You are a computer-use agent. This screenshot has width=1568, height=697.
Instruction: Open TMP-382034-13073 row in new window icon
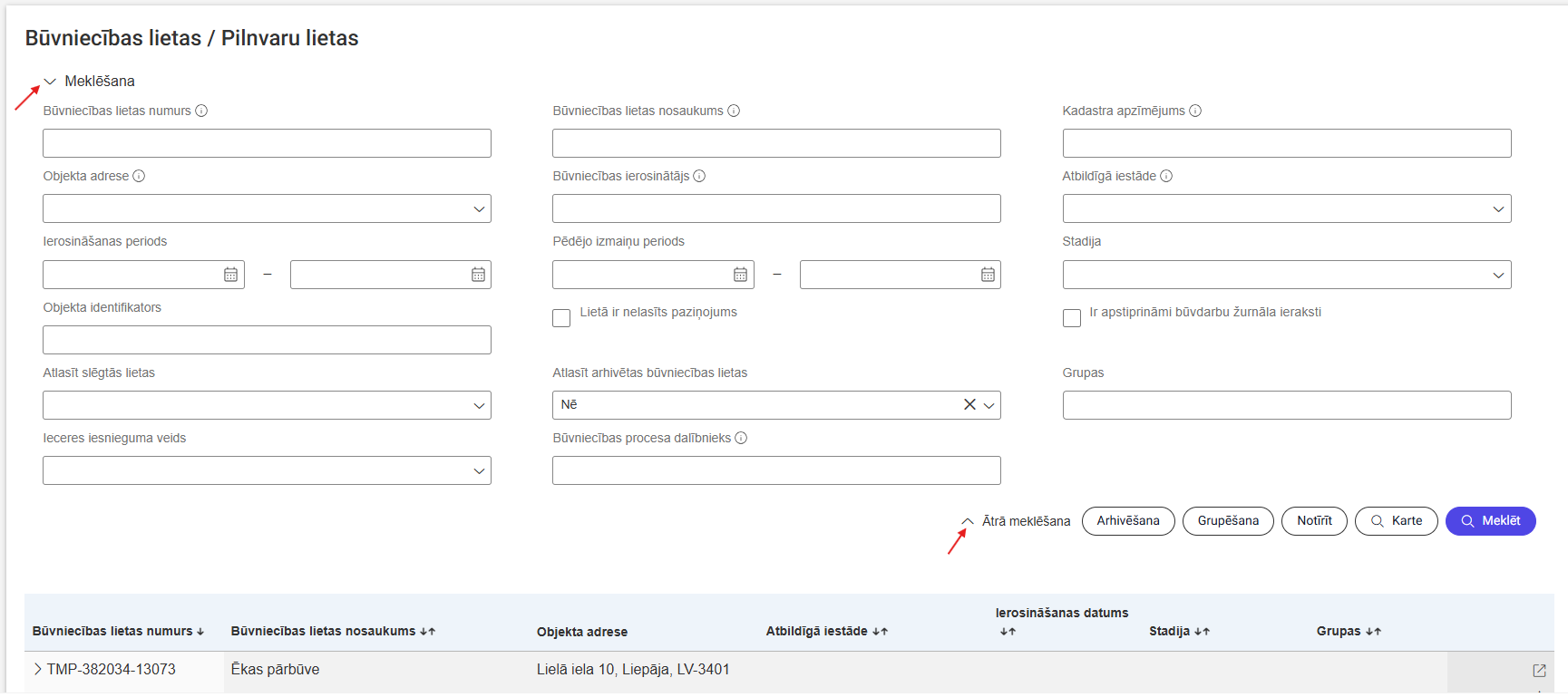click(x=1539, y=671)
